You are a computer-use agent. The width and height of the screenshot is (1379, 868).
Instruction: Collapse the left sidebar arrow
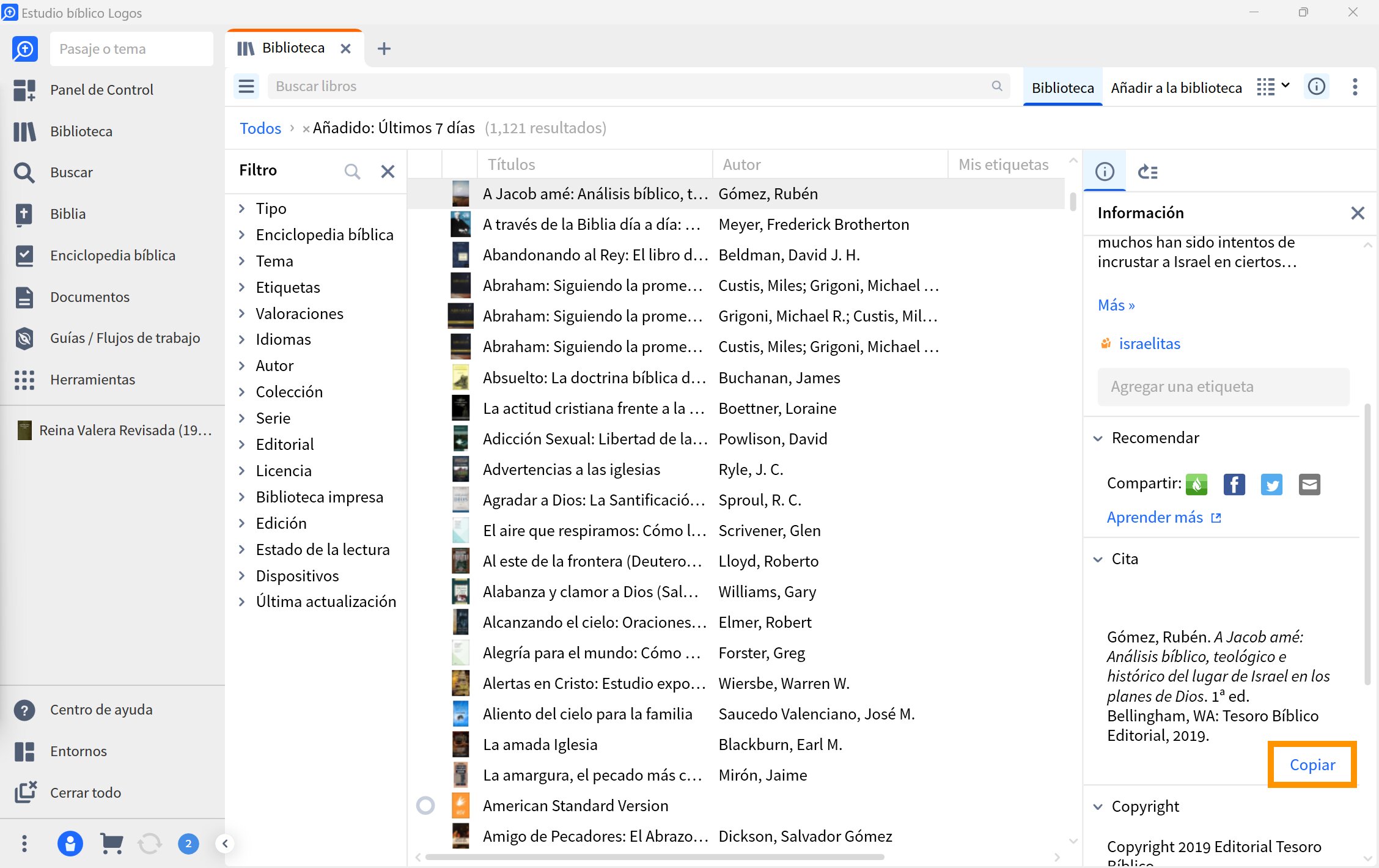click(225, 844)
